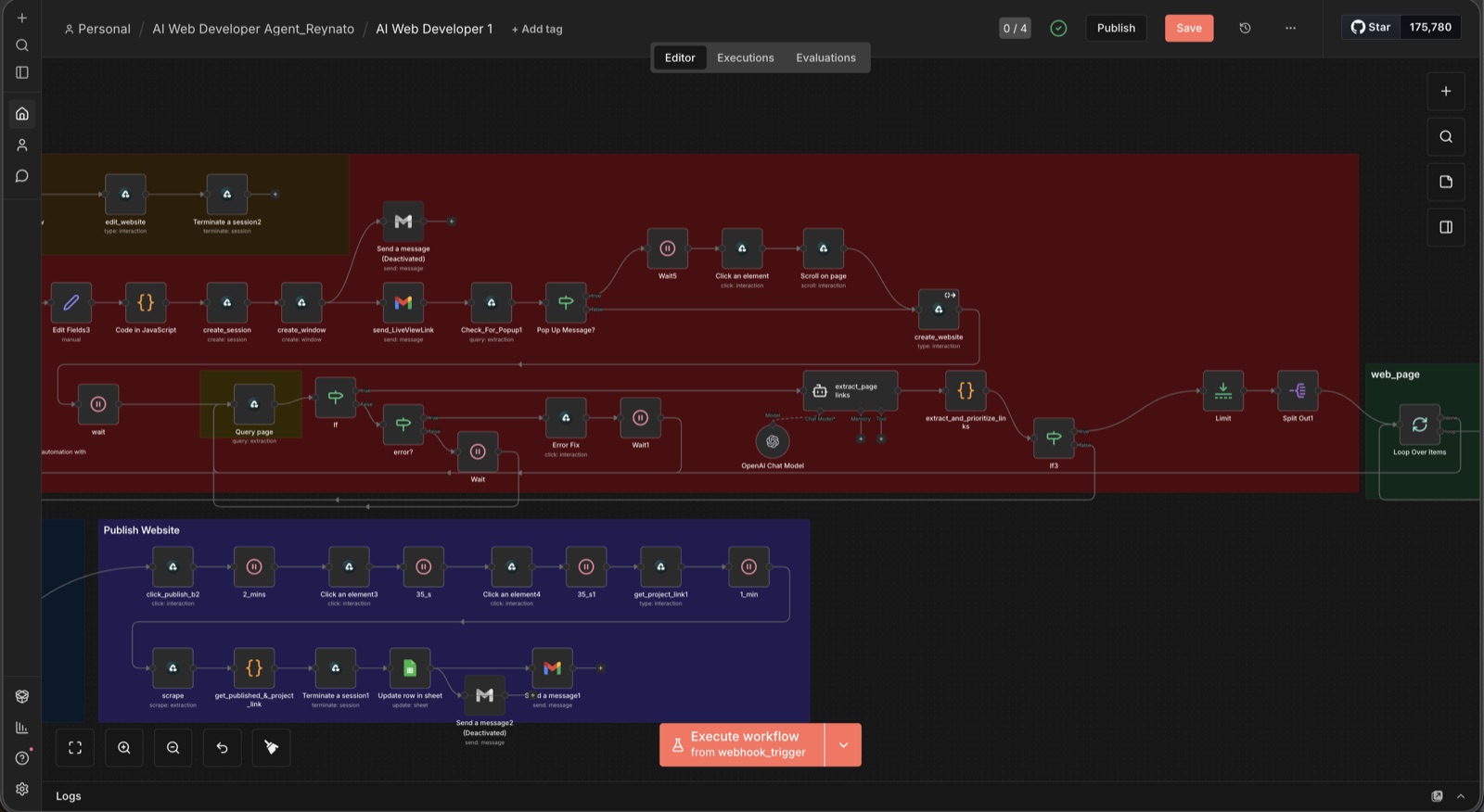Select the deactivated Send a message node
Image resolution: width=1484 pixels, height=812 pixels.
point(403,222)
